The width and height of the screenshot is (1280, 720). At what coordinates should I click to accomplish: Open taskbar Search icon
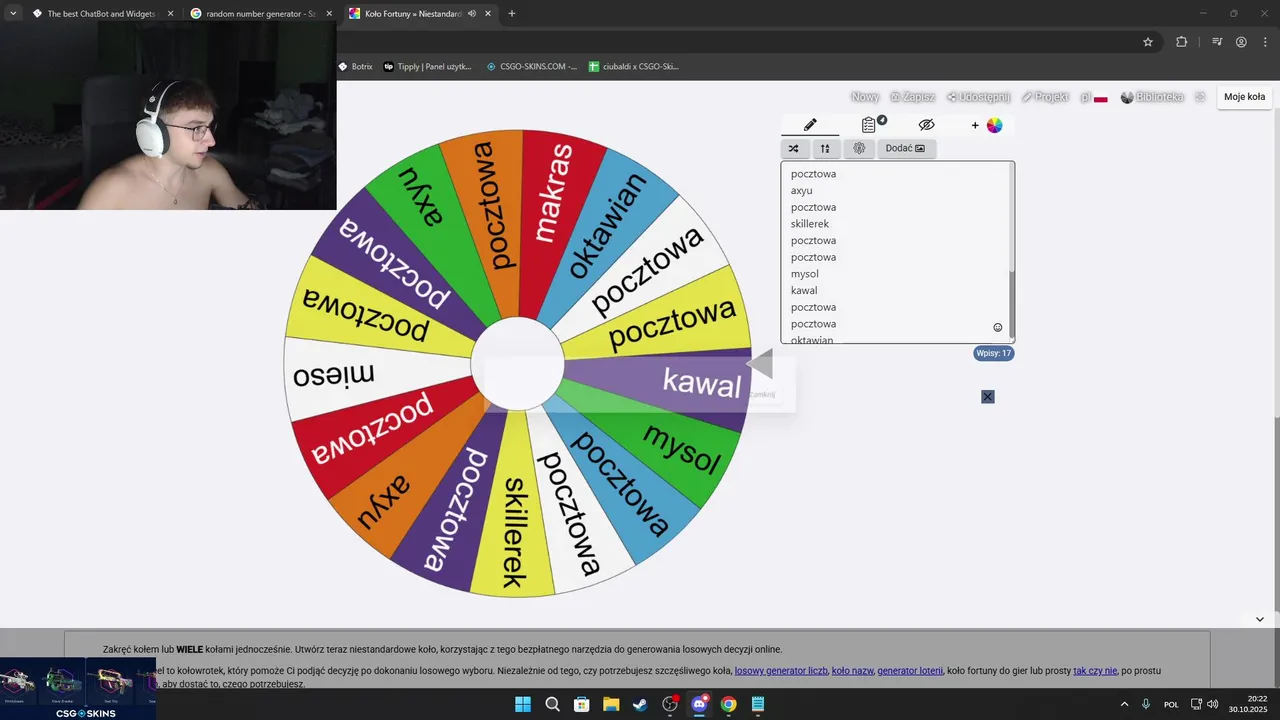tap(552, 704)
